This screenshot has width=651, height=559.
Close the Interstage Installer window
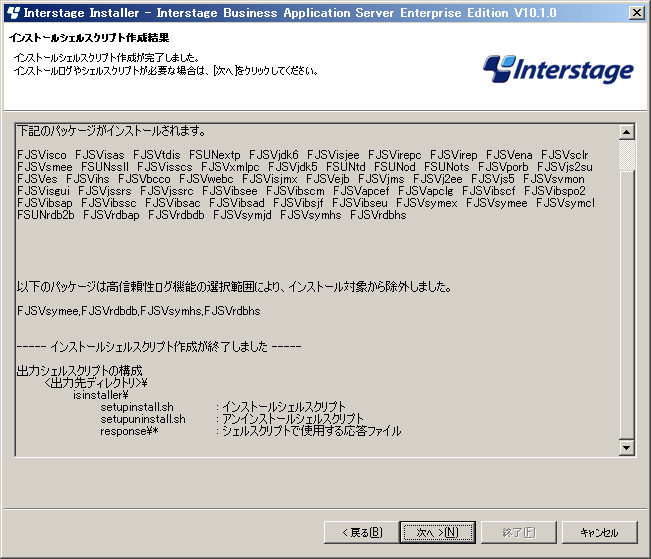636,12
